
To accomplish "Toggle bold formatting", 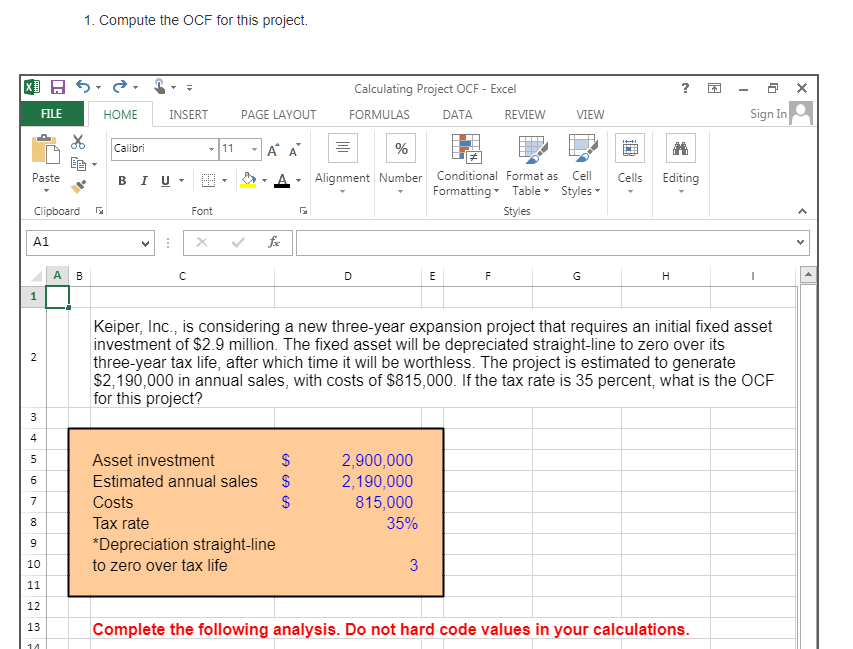I will [121, 182].
